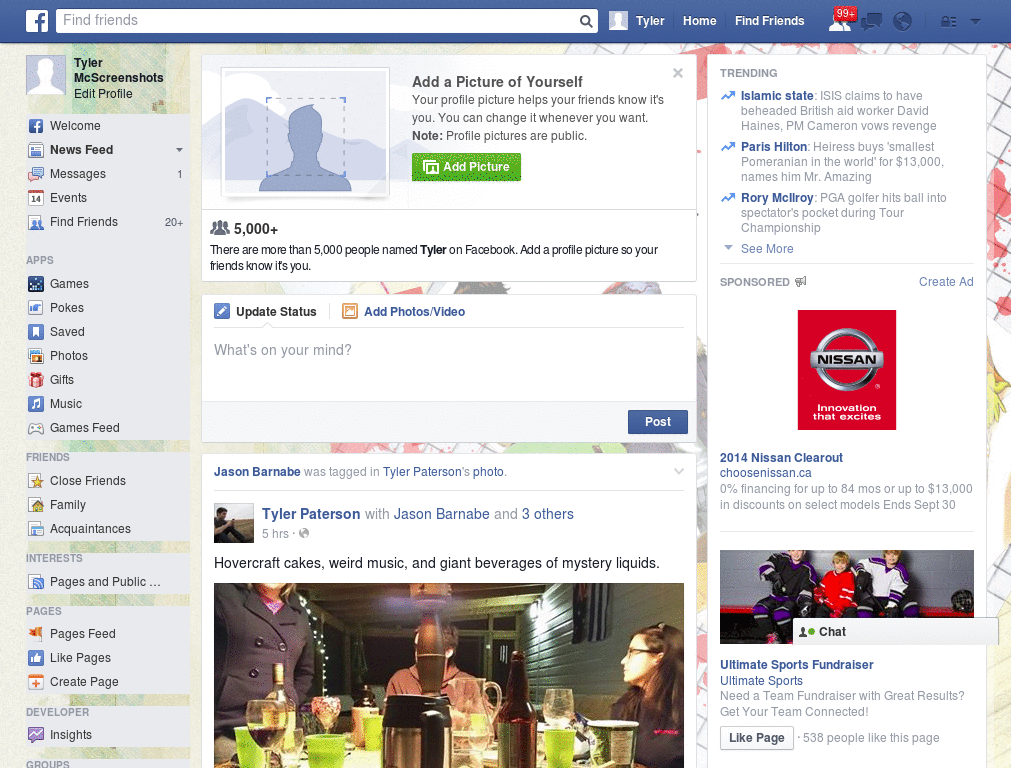Open the 2014 Nissan Clearout ad link
The image size is (1024, 768).
pyautogui.click(x=781, y=458)
